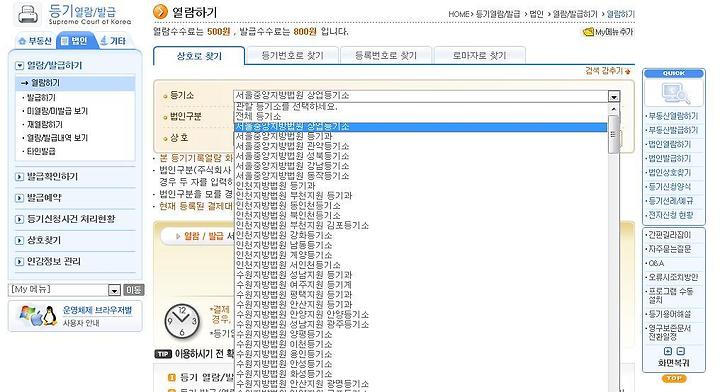Open 오류시조치방안 quick link
Screen dimensions: 720x392
coord(673,277)
